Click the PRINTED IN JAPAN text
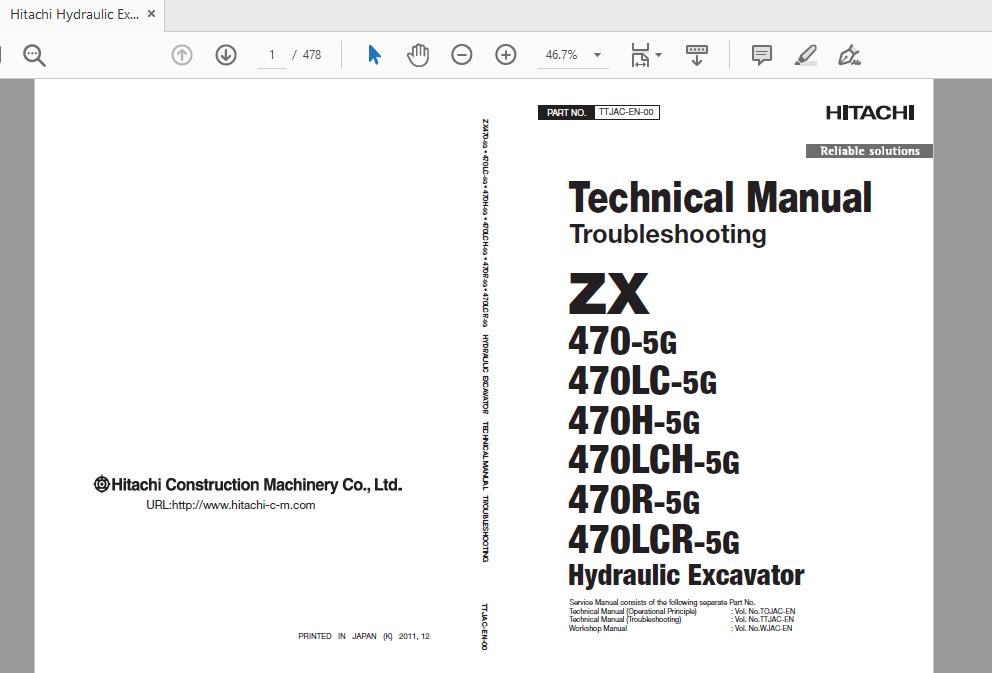Viewport: 992px width, 673px height. [x=364, y=636]
